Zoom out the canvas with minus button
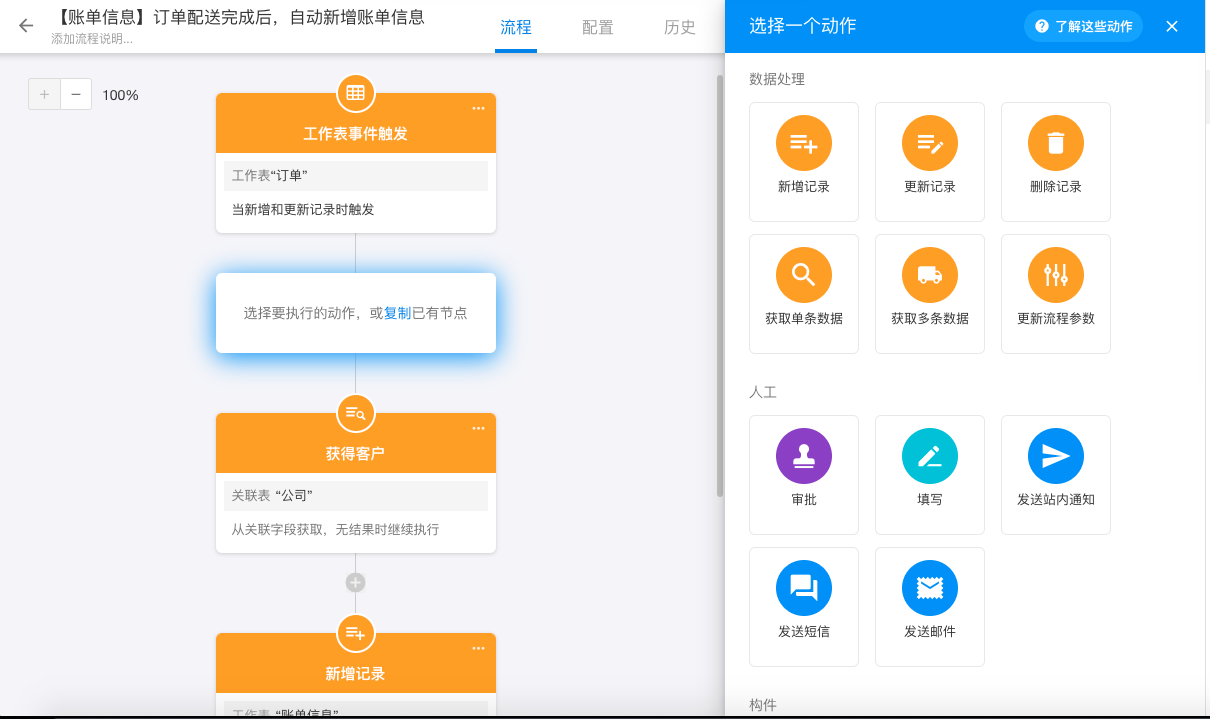1210x719 pixels. tap(76, 95)
